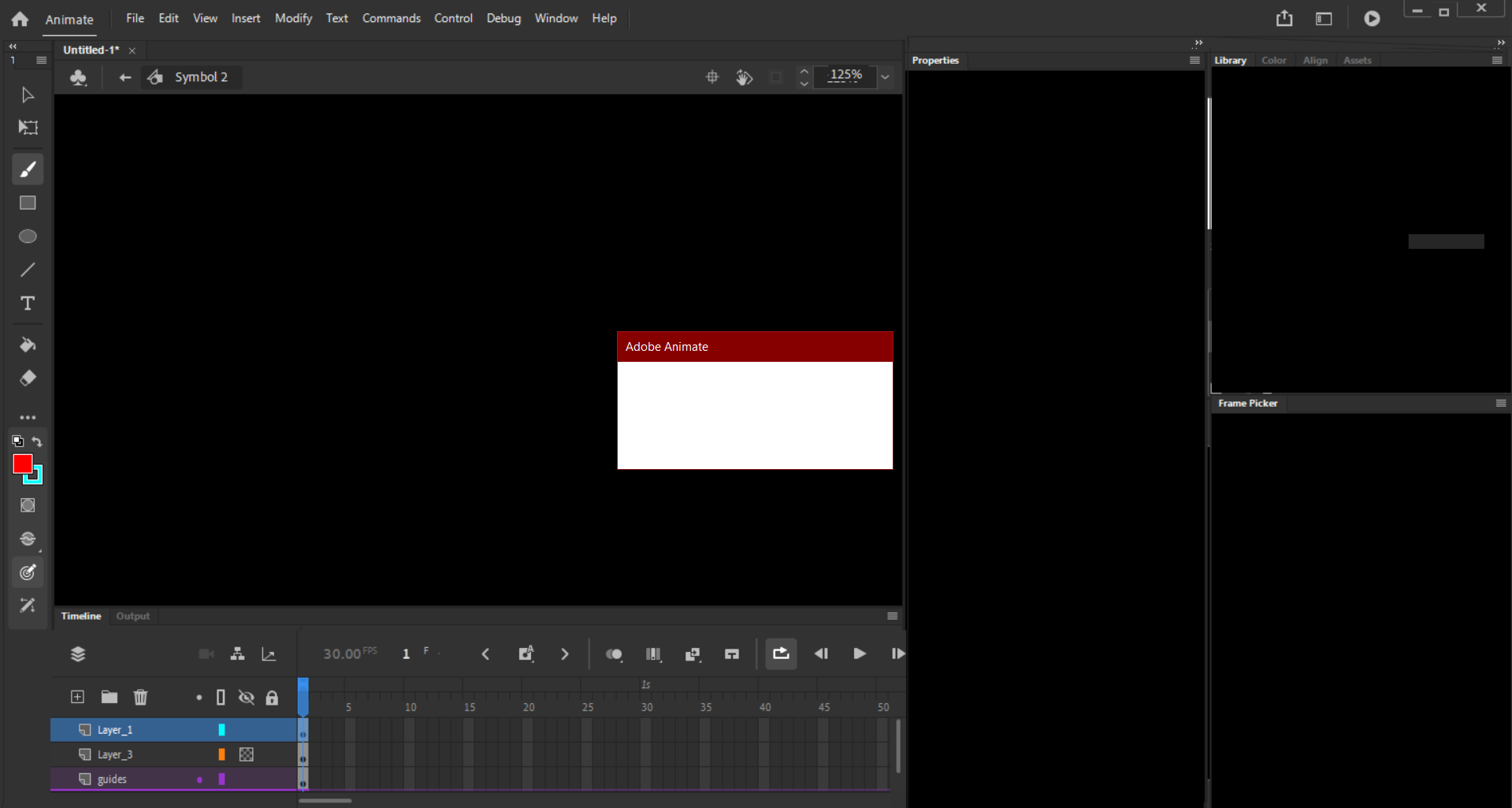Click the Home icon
The height and width of the screenshot is (808, 1512).
[x=20, y=19]
